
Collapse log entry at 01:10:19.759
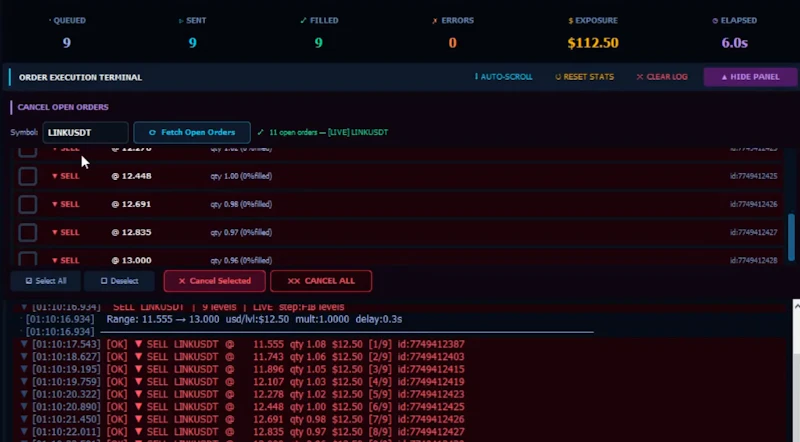tap(23, 382)
